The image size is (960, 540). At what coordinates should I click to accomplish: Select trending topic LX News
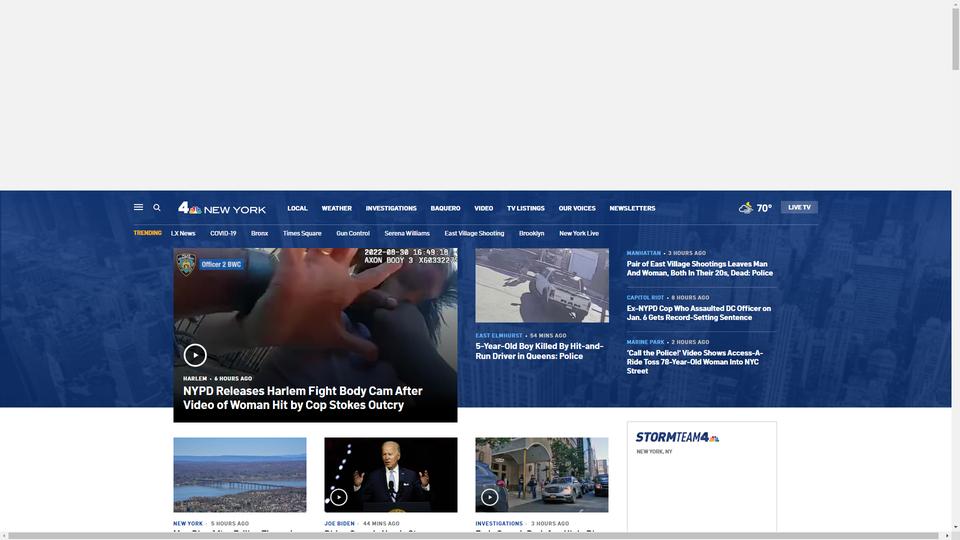183,233
